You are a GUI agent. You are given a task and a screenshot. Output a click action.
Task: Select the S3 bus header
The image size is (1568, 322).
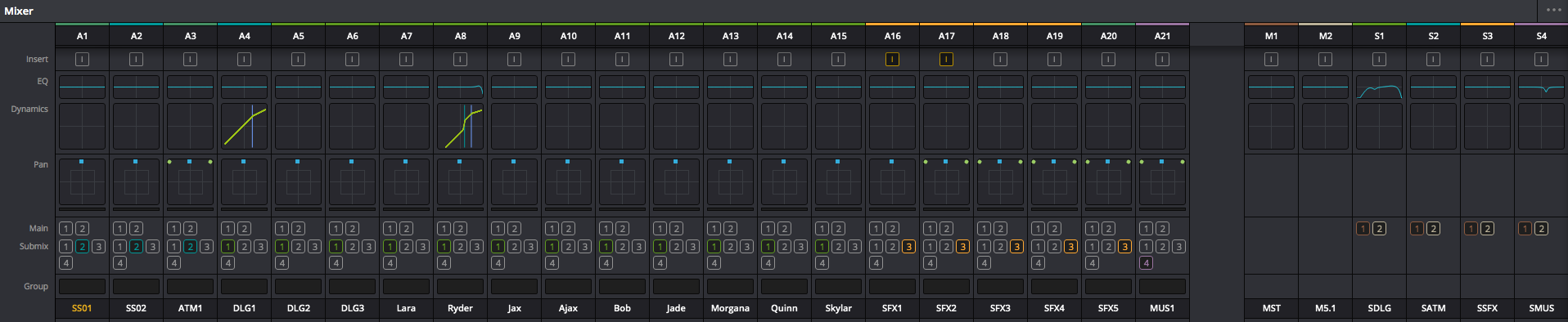(1487, 36)
